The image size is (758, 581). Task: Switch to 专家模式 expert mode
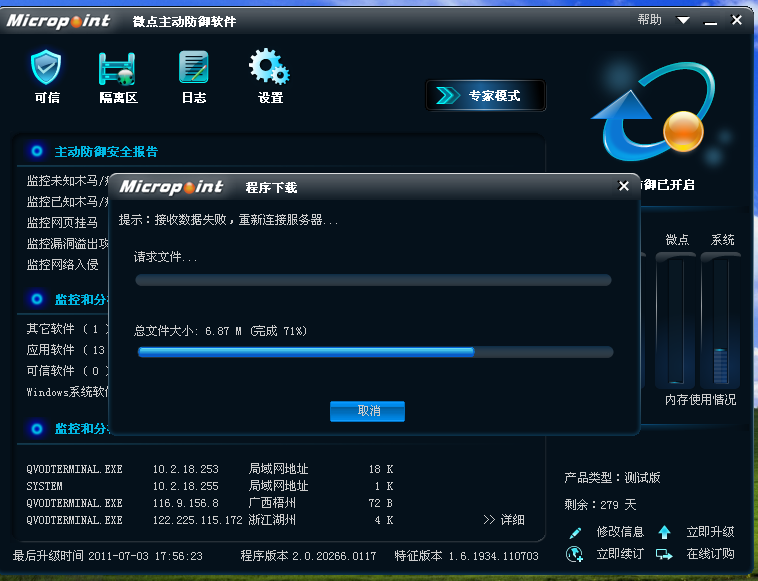pyautogui.click(x=485, y=96)
